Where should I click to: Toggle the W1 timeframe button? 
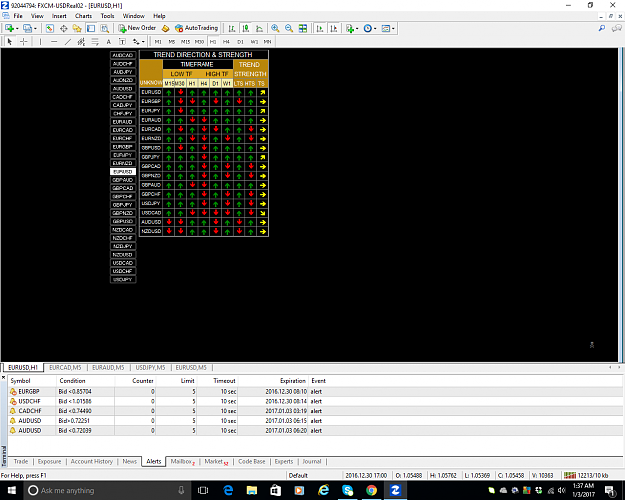coord(254,41)
